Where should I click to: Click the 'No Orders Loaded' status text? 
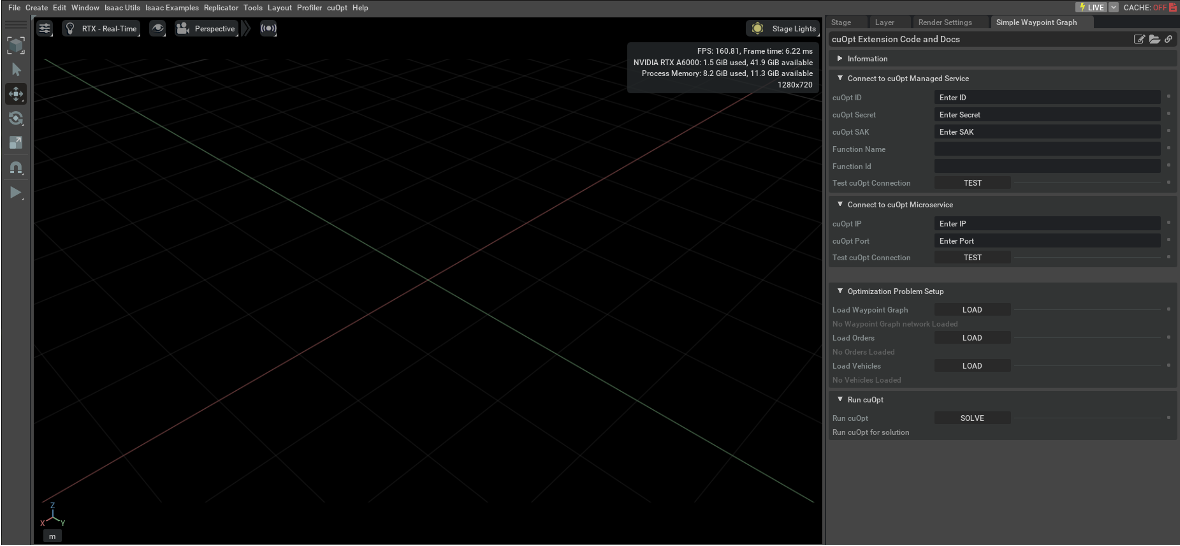pyautogui.click(x=863, y=352)
